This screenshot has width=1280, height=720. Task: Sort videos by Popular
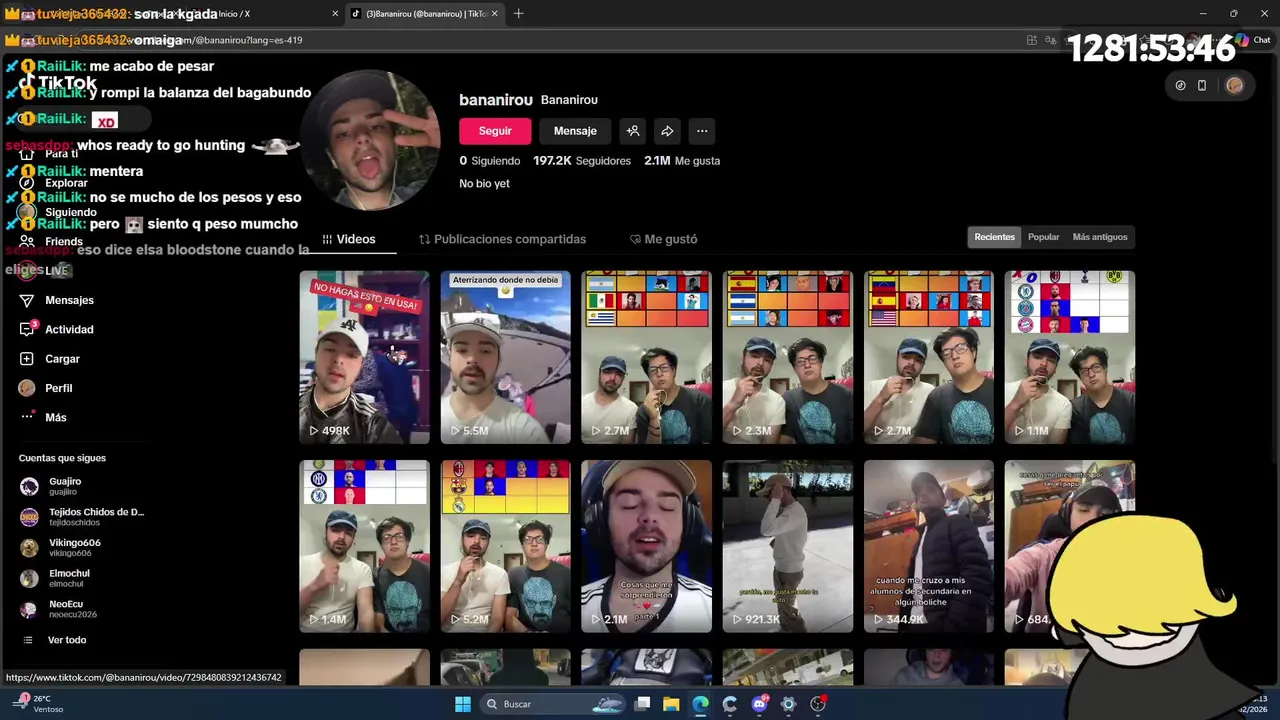click(x=1043, y=237)
